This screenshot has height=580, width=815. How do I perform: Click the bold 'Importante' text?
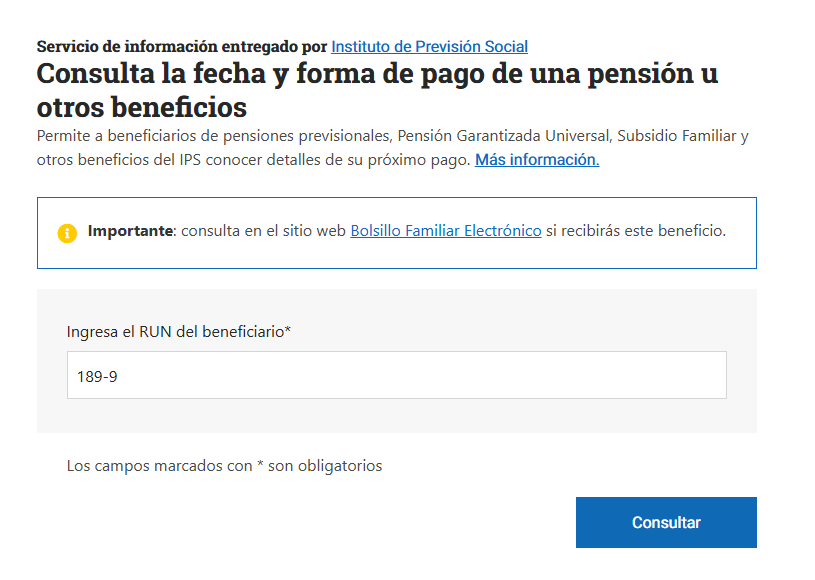[x=130, y=231]
